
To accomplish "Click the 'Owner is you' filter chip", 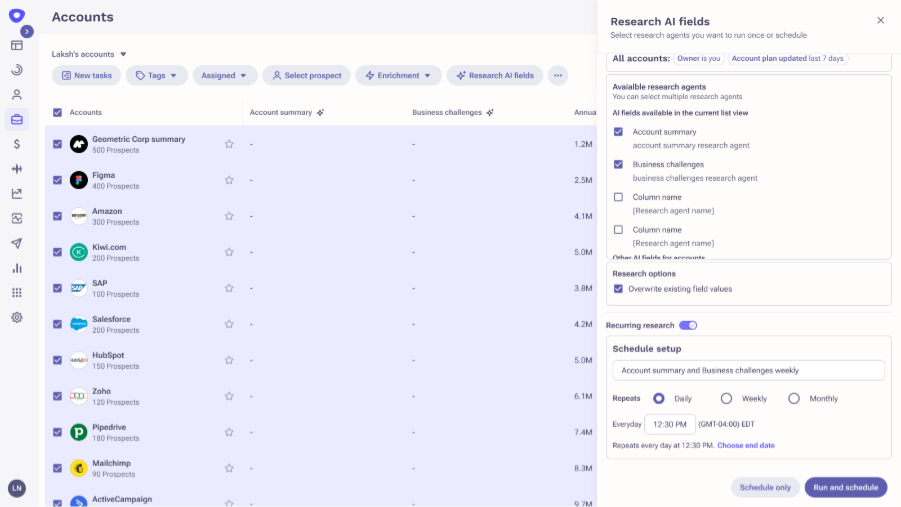I will (x=698, y=59).
